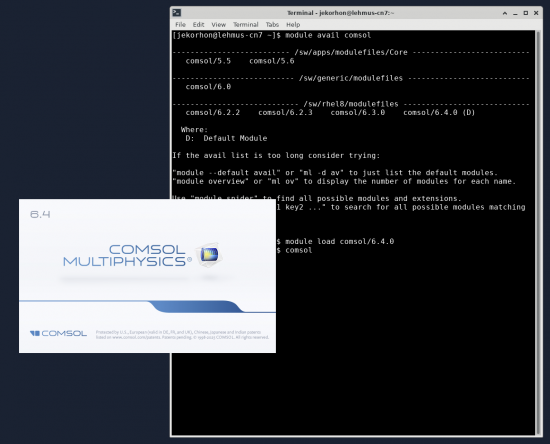
Task: Click the /sw/generic/modulefiles heading
Action: [351, 78]
